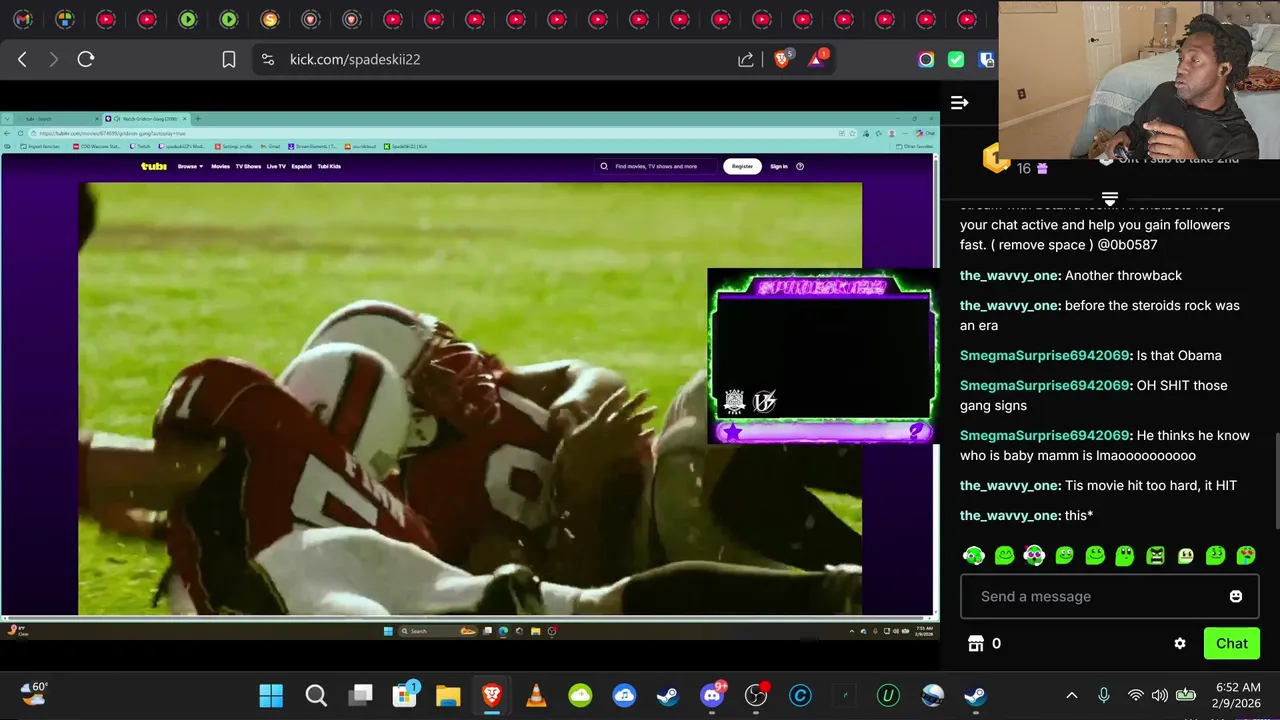Viewport: 1280px width, 720px height.
Task: Expand Tubi Browse dropdown in stream
Action: 190,166
